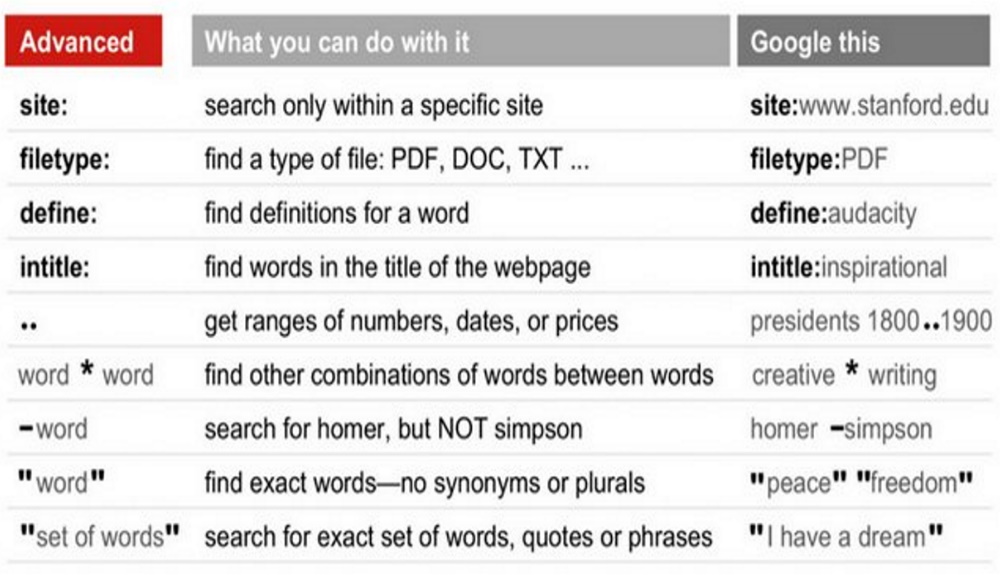Image resolution: width=1000 pixels, height=587 pixels.
Task: Select the define: operator
Action: (58, 213)
